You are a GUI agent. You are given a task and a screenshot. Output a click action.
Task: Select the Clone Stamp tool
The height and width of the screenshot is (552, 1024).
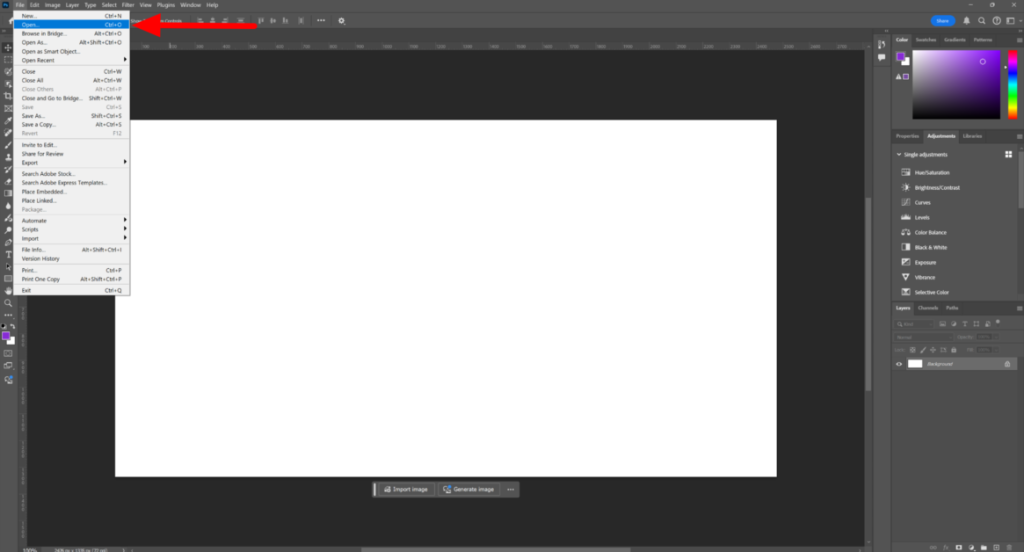pos(8,157)
